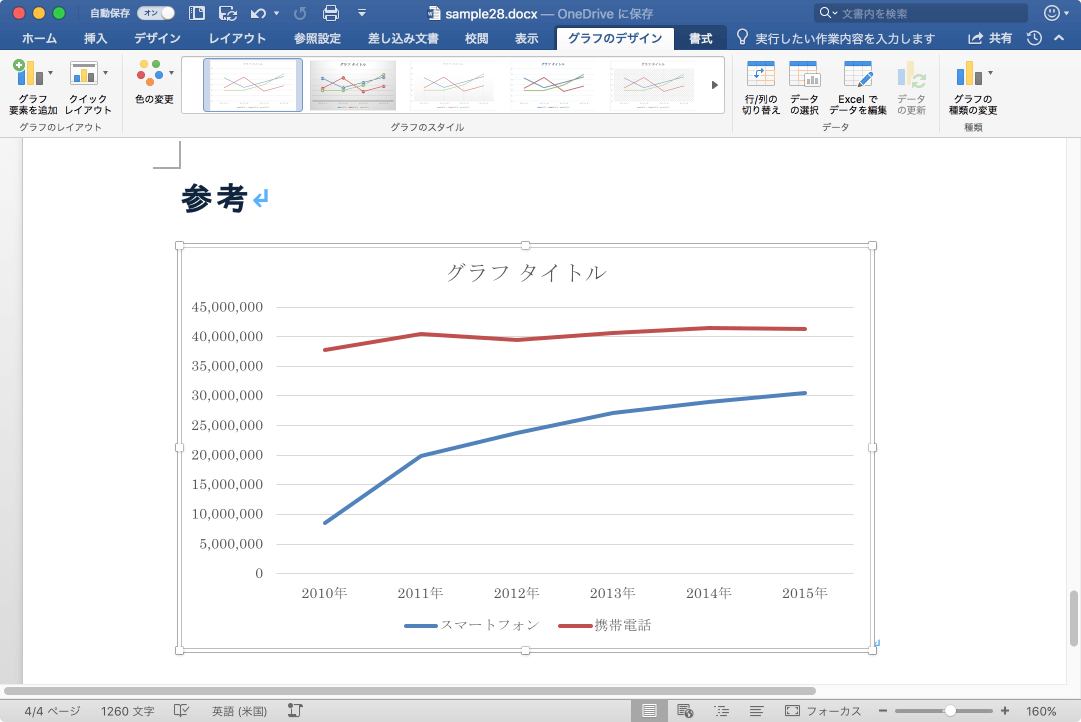Switch to the 挿入 tab
1081x722 pixels.
click(x=96, y=39)
